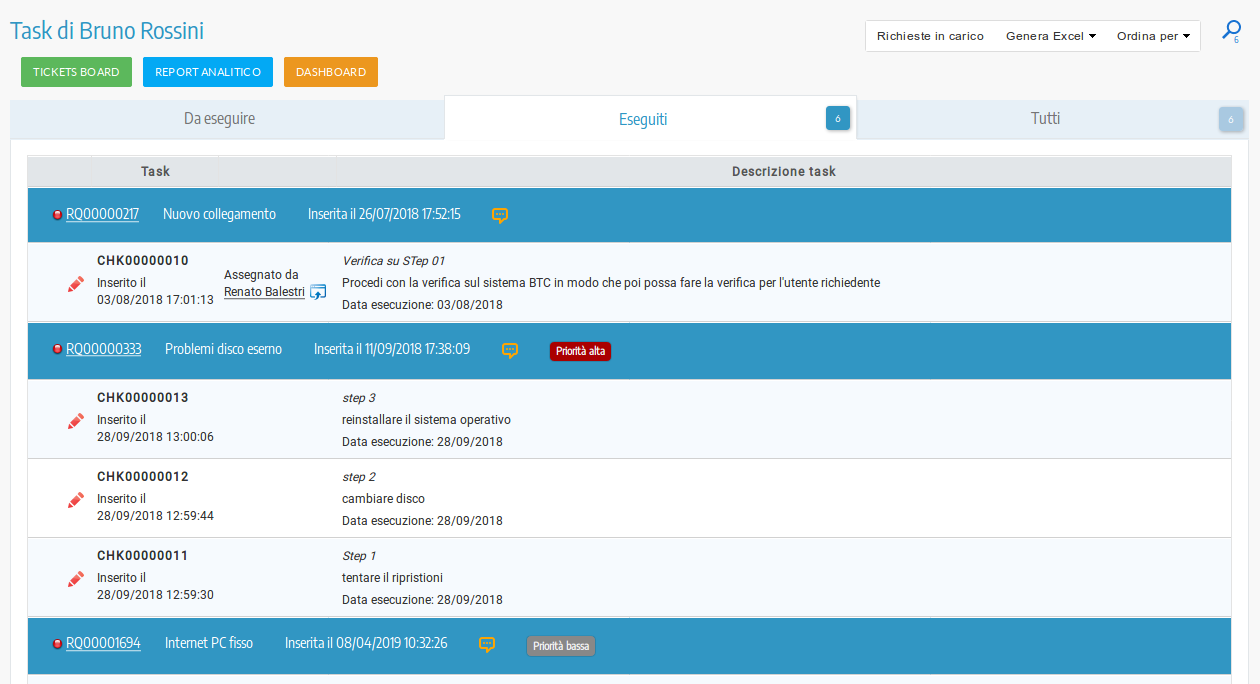Viewport: 1260px width, 684px height.
Task: Open comment bubble for RQ00000217
Action: [500, 215]
